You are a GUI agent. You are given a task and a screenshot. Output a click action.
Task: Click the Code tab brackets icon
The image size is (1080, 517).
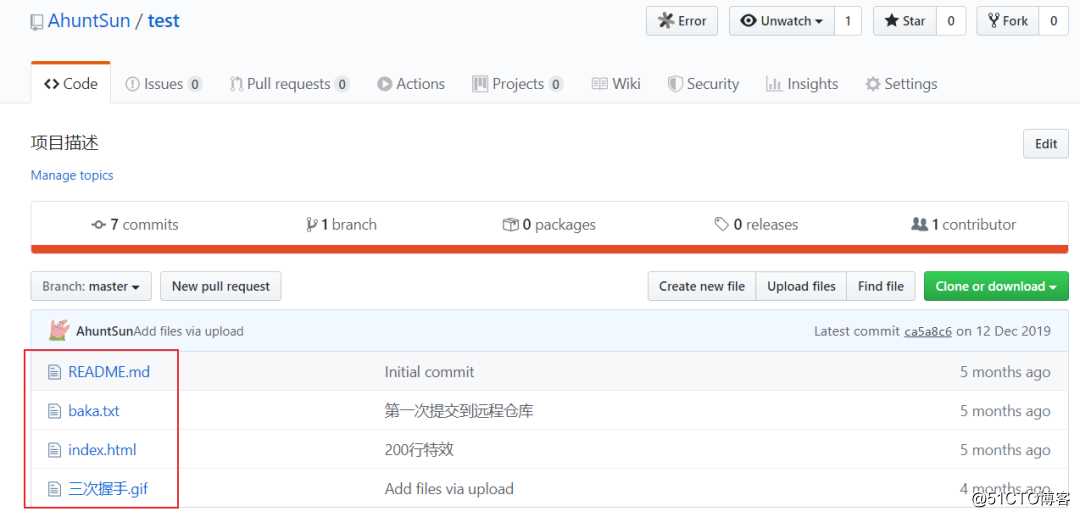pos(52,84)
